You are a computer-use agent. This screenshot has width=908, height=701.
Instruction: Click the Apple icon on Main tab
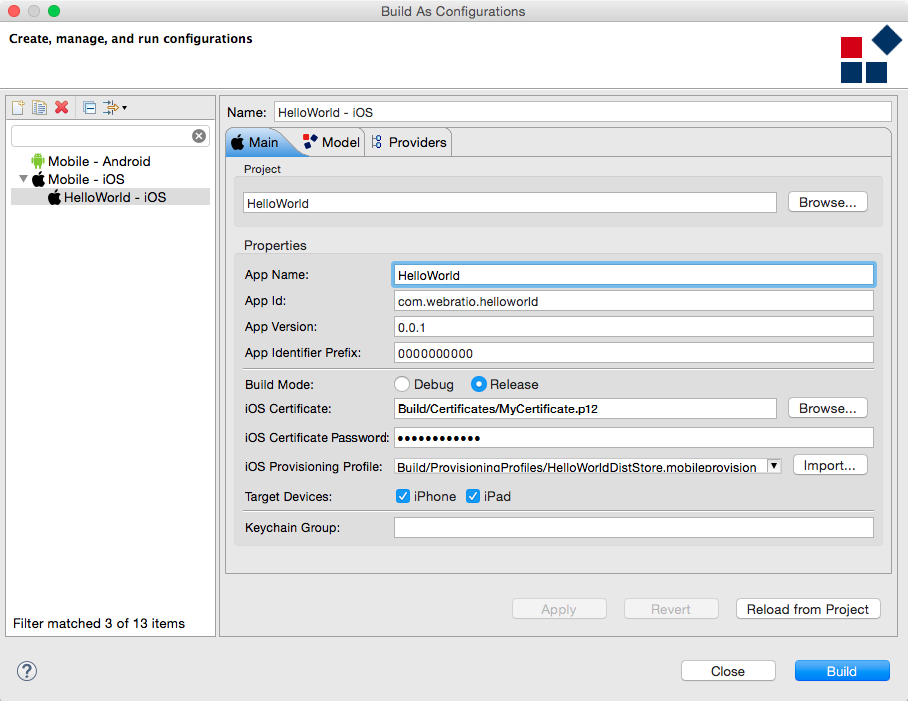tap(238, 142)
